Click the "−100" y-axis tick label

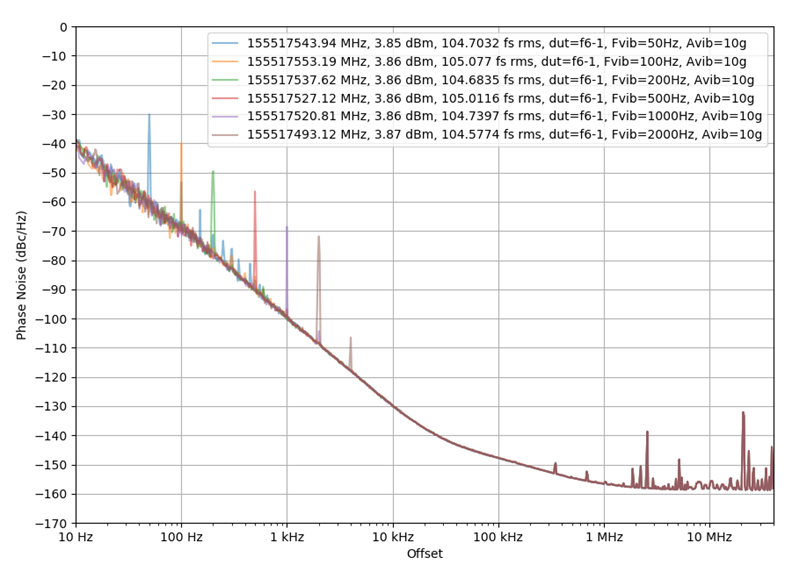click(49, 319)
